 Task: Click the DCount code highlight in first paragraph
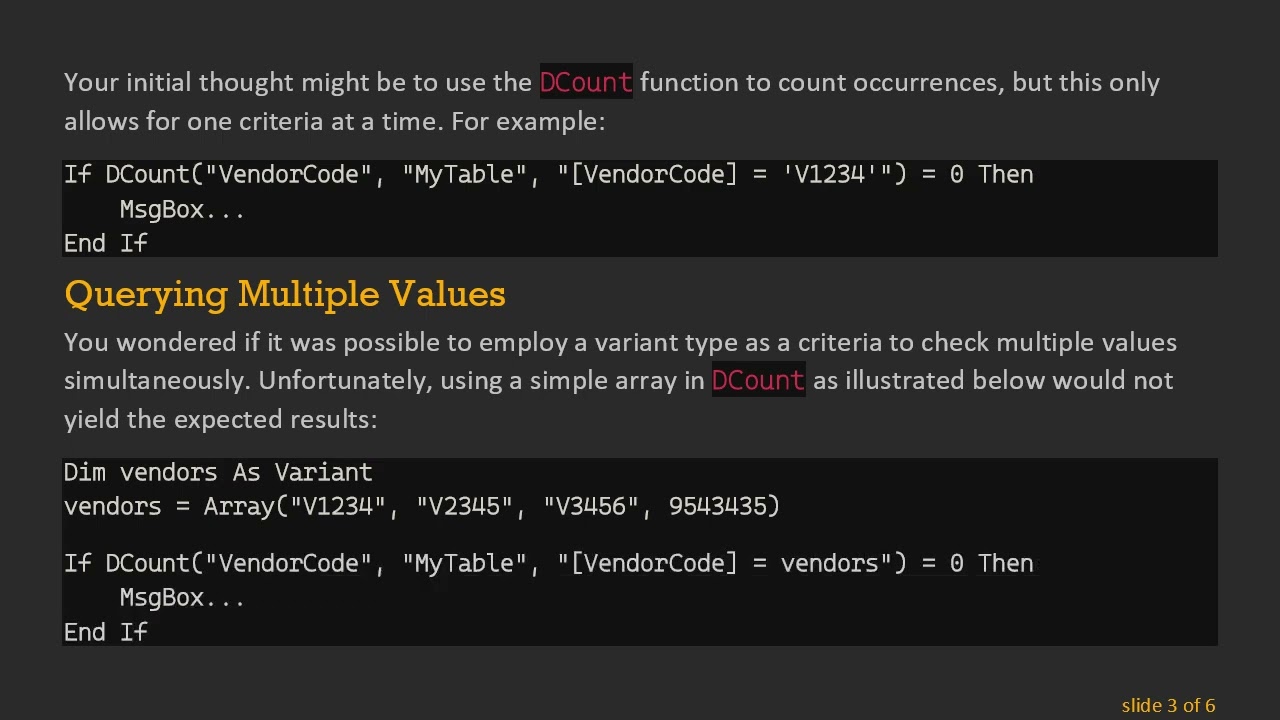pyautogui.click(x=586, y=82)
